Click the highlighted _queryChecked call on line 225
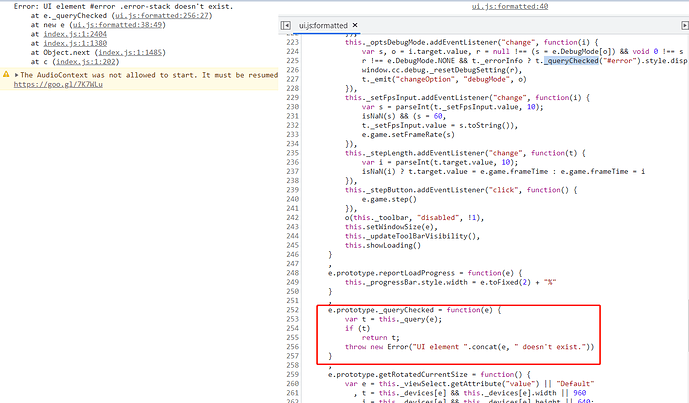This screenshot has height=403, width=689. 571,61
